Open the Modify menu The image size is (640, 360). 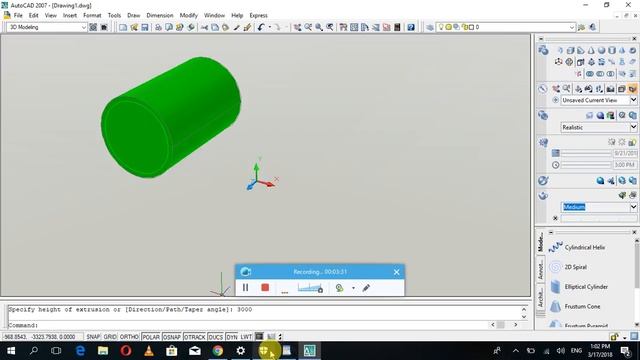pos(189,15)
